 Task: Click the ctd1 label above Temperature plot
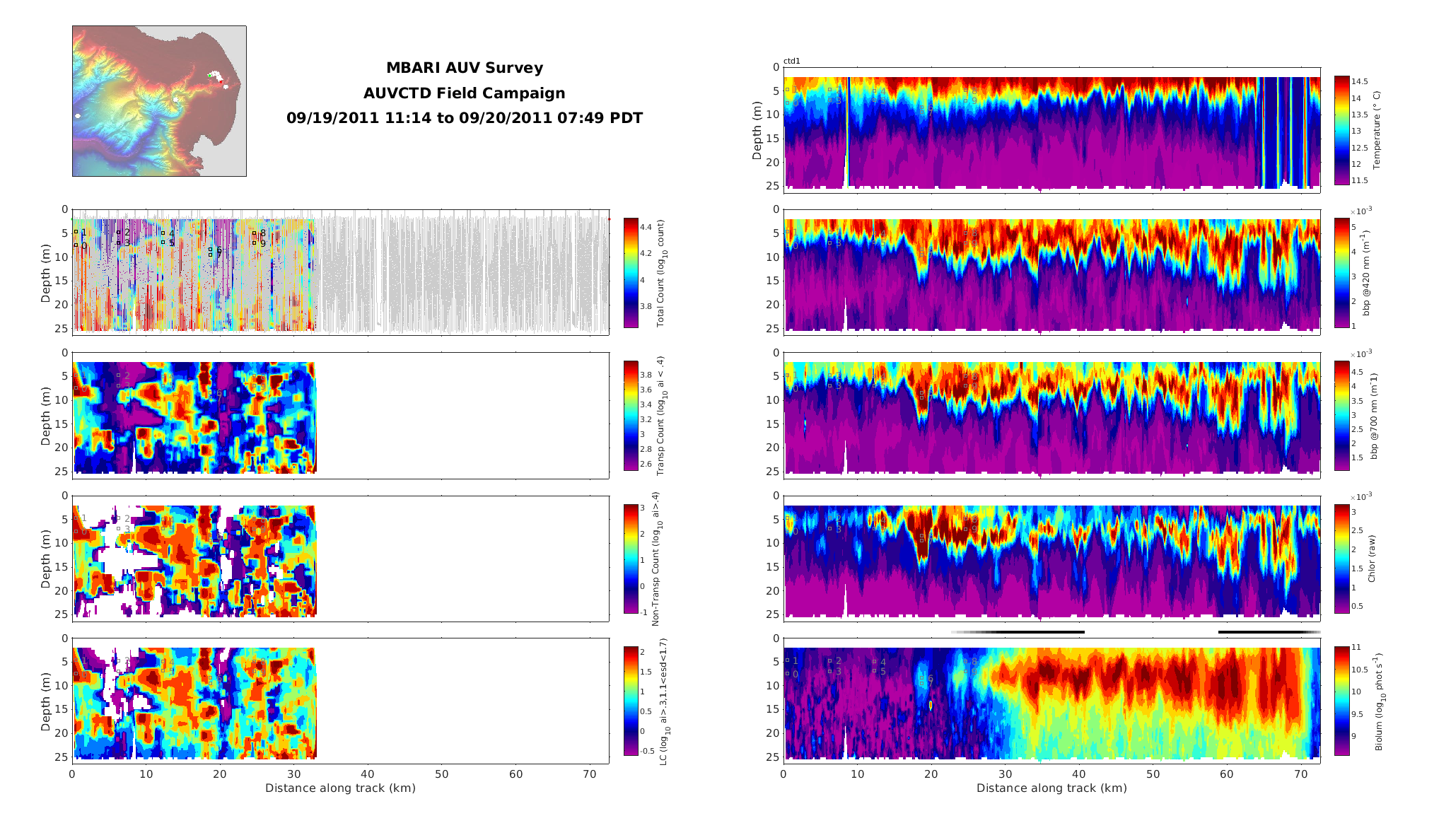click(x=791, y=62)
